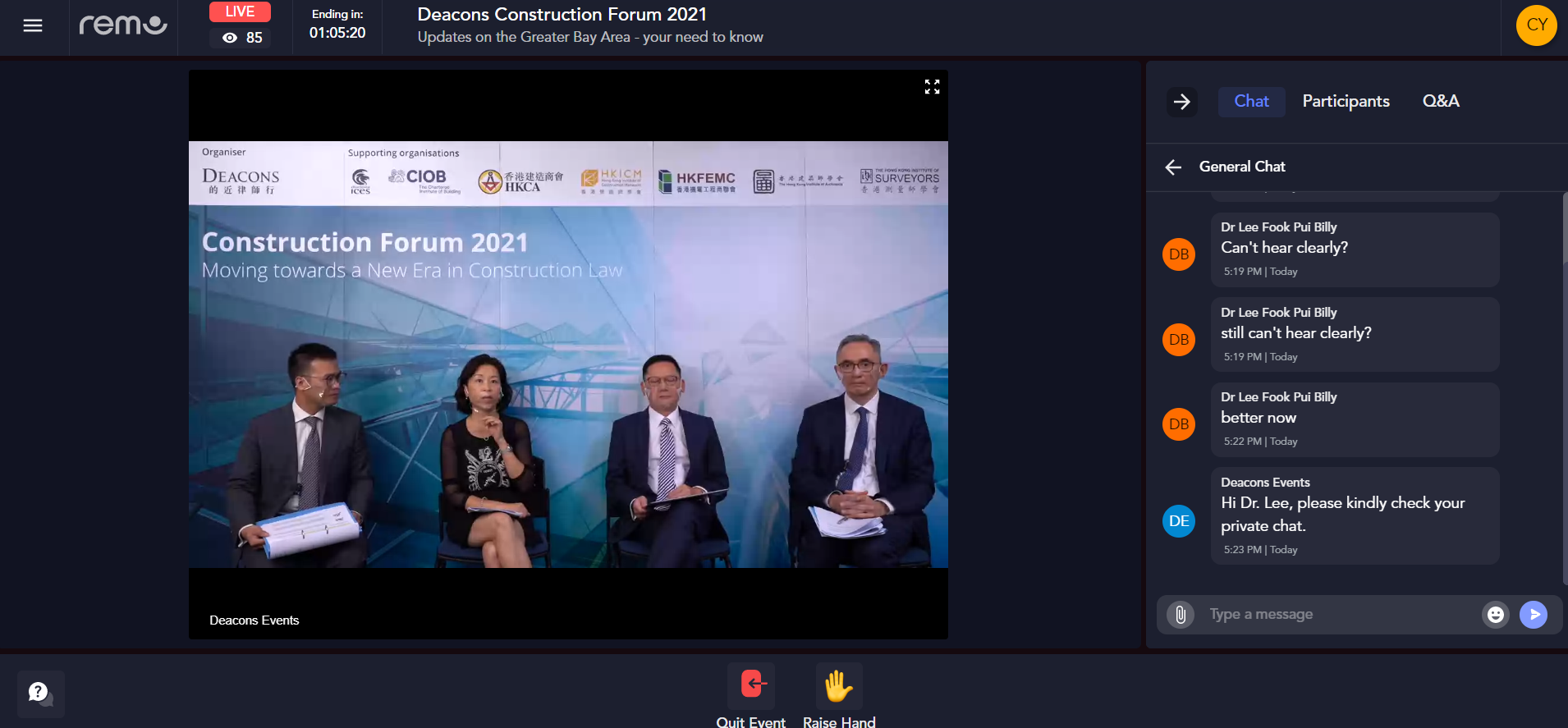Click the "still can't hear clearly?" message
1568x728 pixels.
(1355, 335)
